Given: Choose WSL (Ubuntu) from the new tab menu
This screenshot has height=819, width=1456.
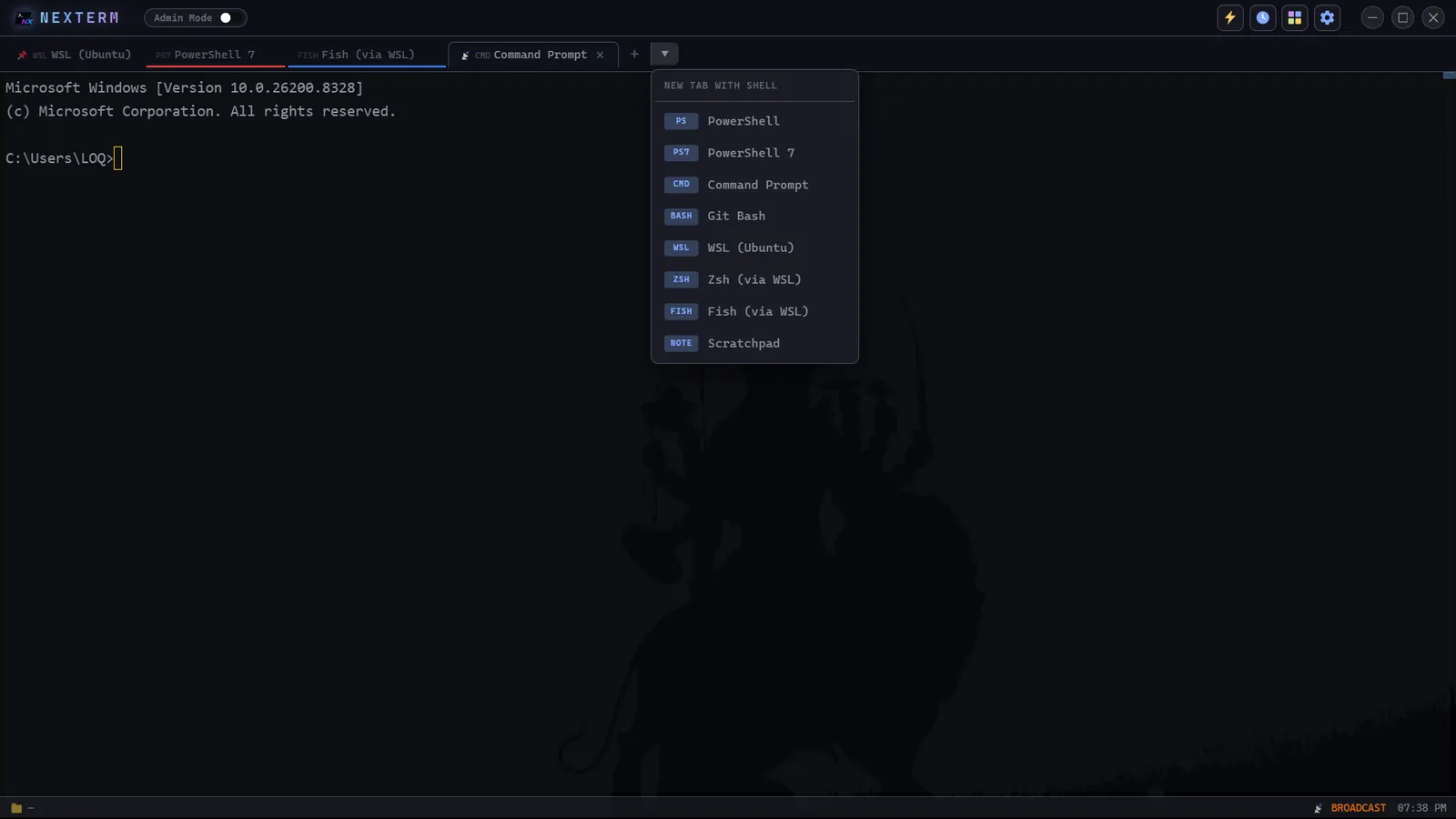Looking at the screenshot, I should click(x=754, y=248).
